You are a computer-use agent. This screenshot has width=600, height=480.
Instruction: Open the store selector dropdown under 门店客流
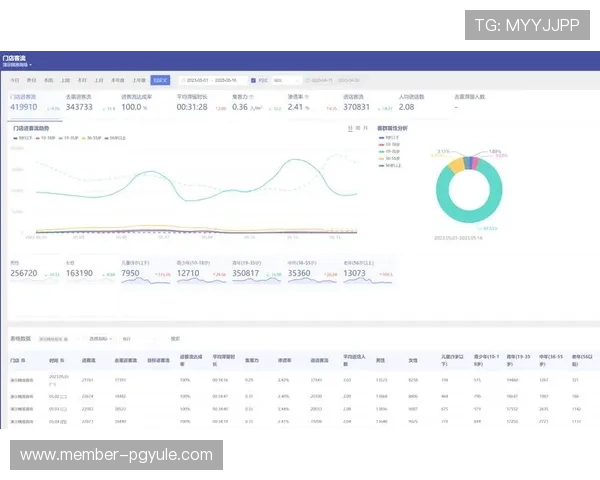click(x=21, y=65)
